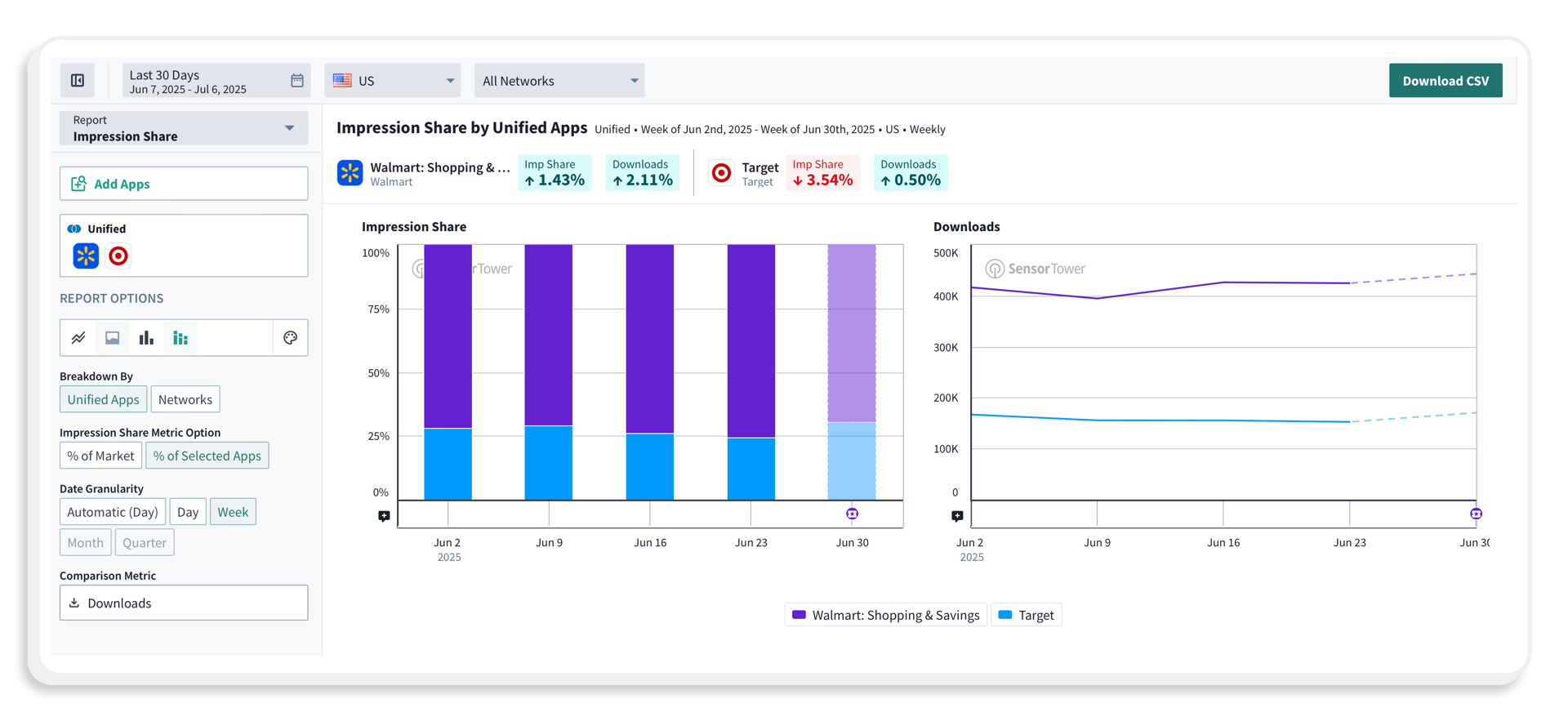Viewport: 1568px width, 712px height.
Task: Click Target logo in header summary
Action: coord(722,172)
